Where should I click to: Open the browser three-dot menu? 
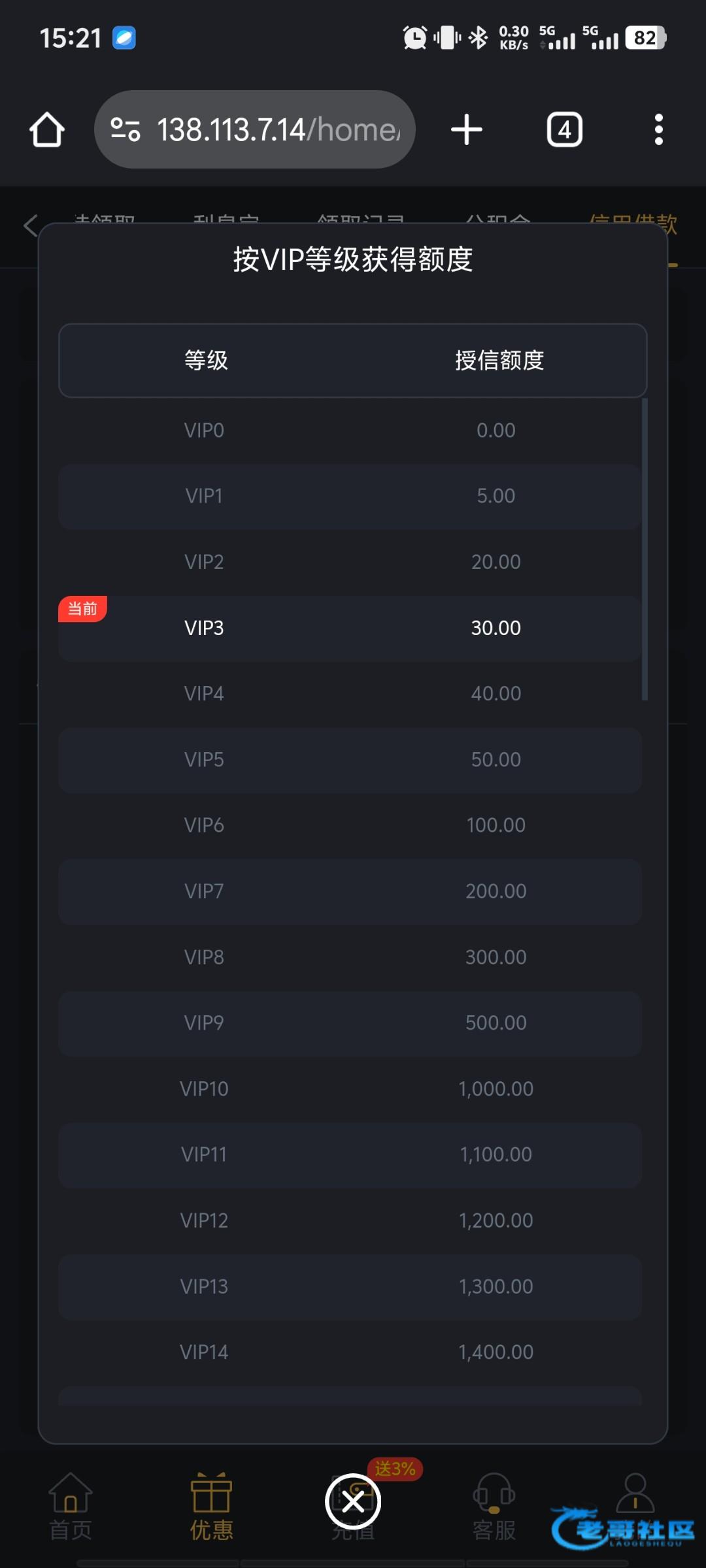tap(658, 129)
